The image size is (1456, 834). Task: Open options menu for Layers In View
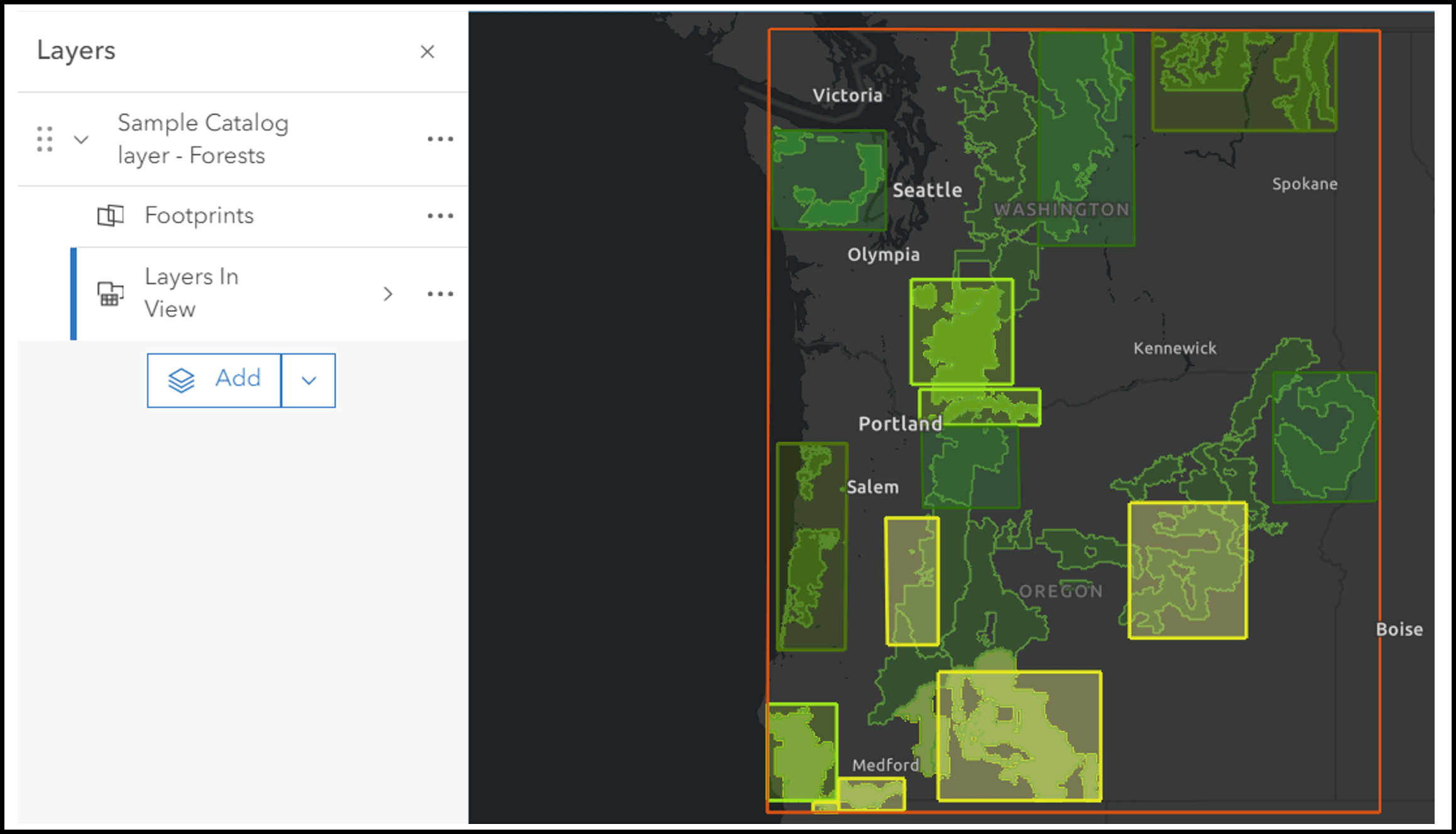pyautogui.click(x=440, y=294)
